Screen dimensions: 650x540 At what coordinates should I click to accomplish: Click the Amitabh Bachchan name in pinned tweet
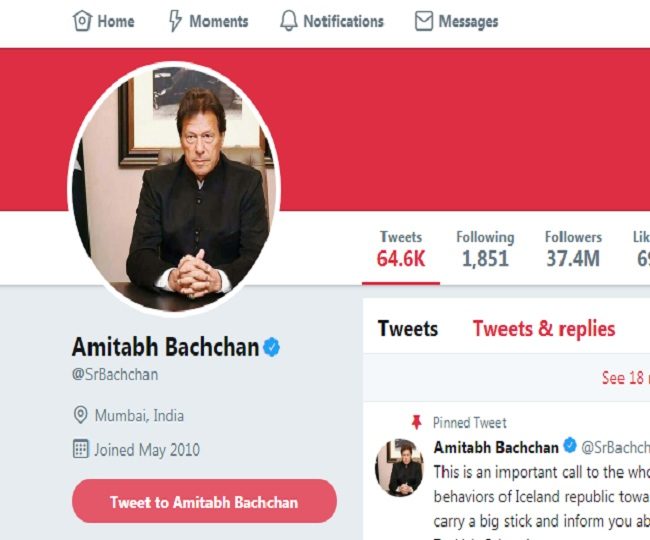(496, 446)
